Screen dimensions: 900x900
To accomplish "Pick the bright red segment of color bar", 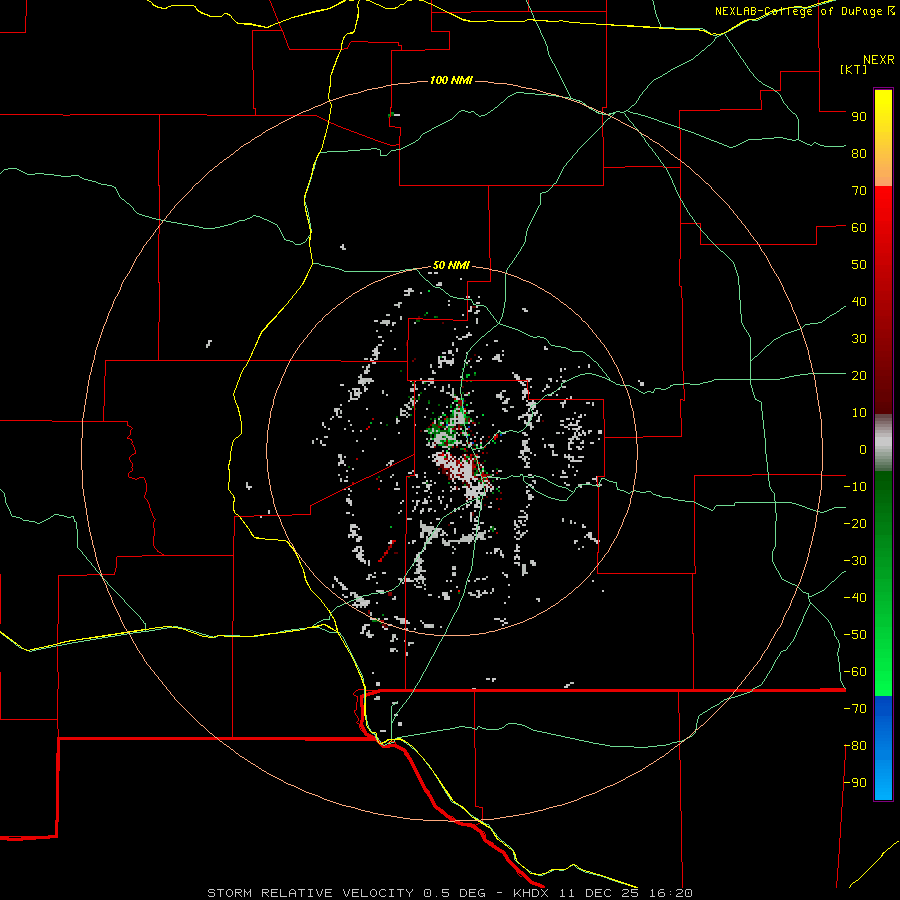I will click(x=883, y=230).
